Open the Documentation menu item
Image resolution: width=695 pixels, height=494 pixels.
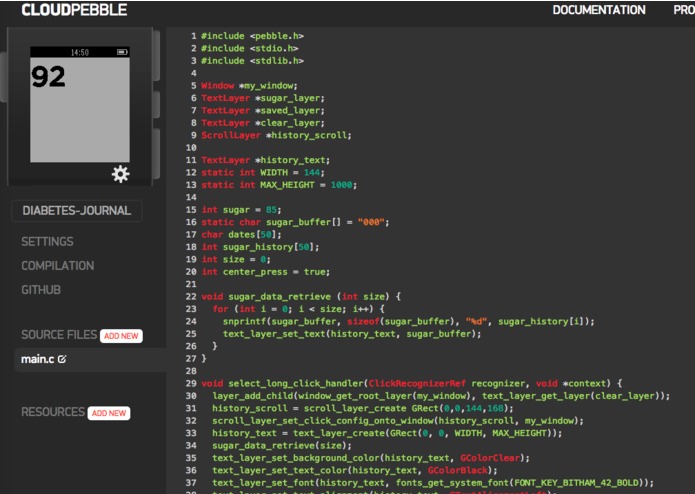pyautogui.click(x=599, y=10)
